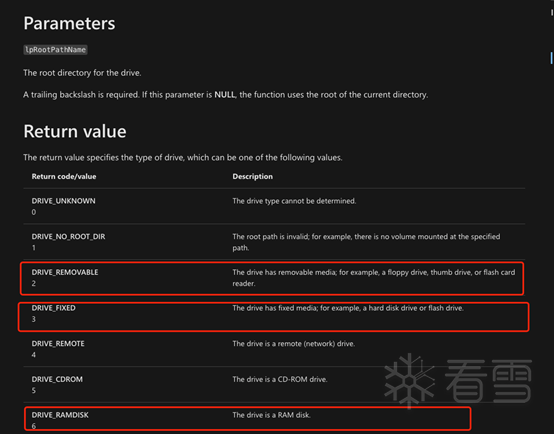
Task: Select the DRIVE_REMOVABLE return code
Action: pyautogui.click(x=65, y=272)
